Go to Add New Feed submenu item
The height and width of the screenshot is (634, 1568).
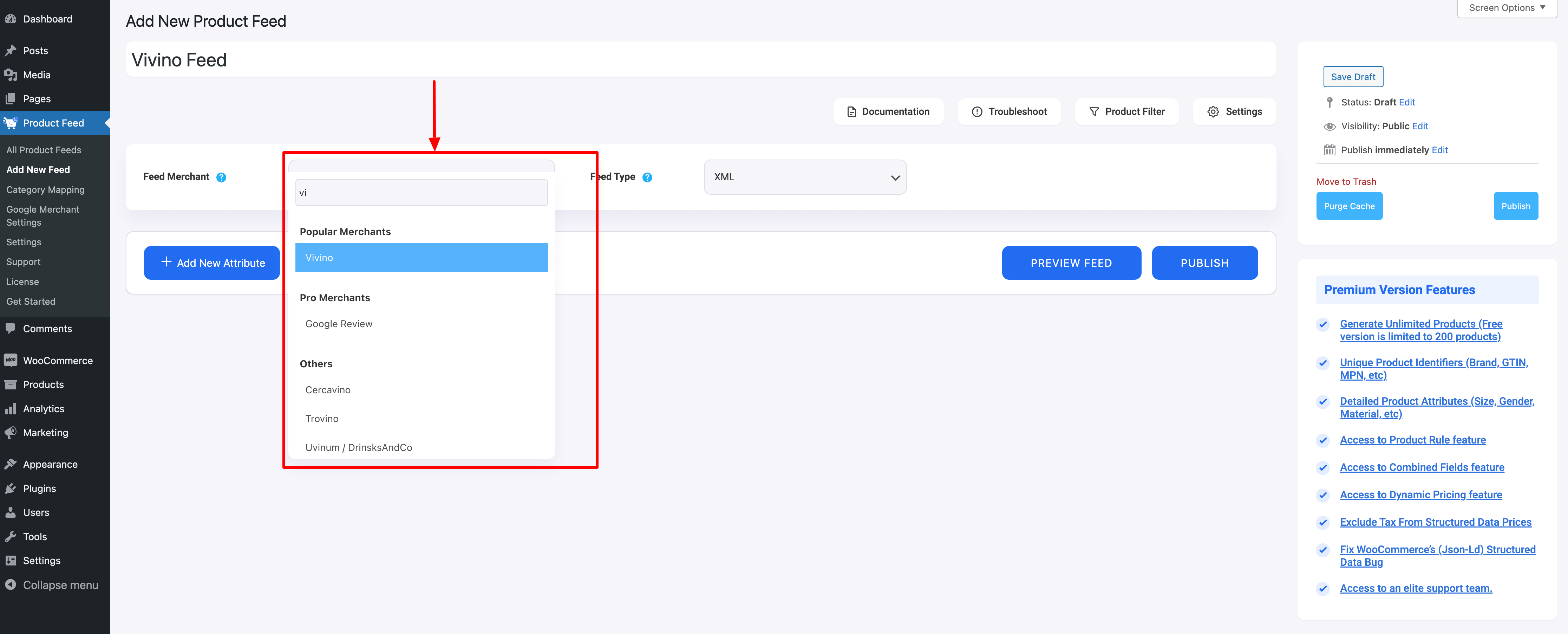[38, 170]
